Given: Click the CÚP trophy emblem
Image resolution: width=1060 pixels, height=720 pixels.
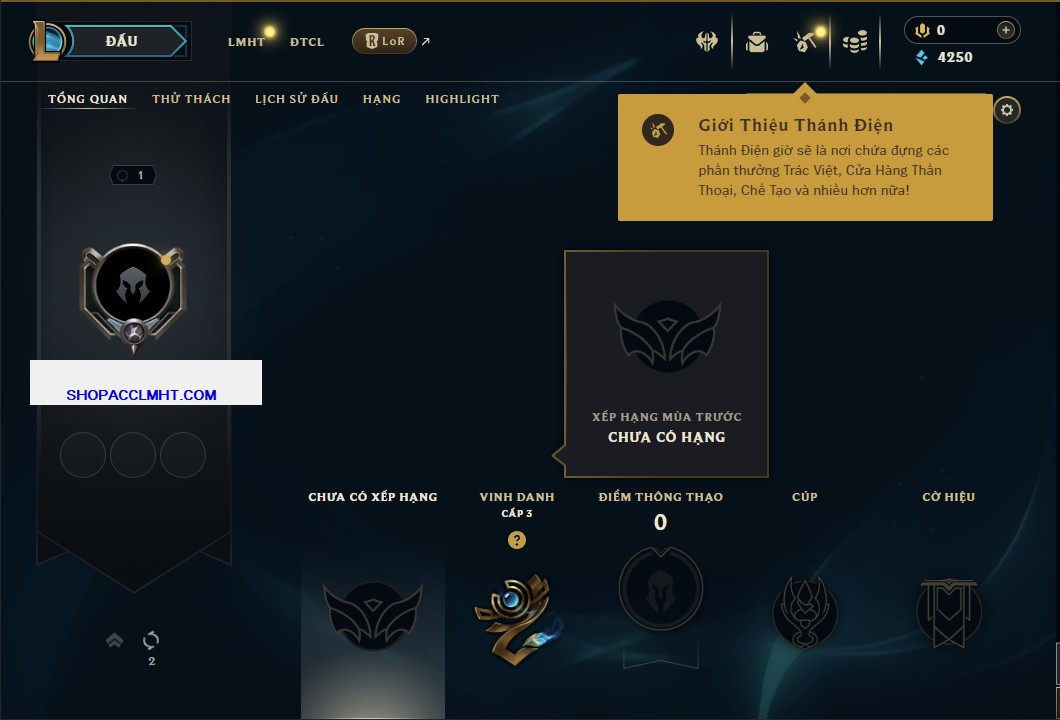Looking at the screenshot, I should [804, 613].
